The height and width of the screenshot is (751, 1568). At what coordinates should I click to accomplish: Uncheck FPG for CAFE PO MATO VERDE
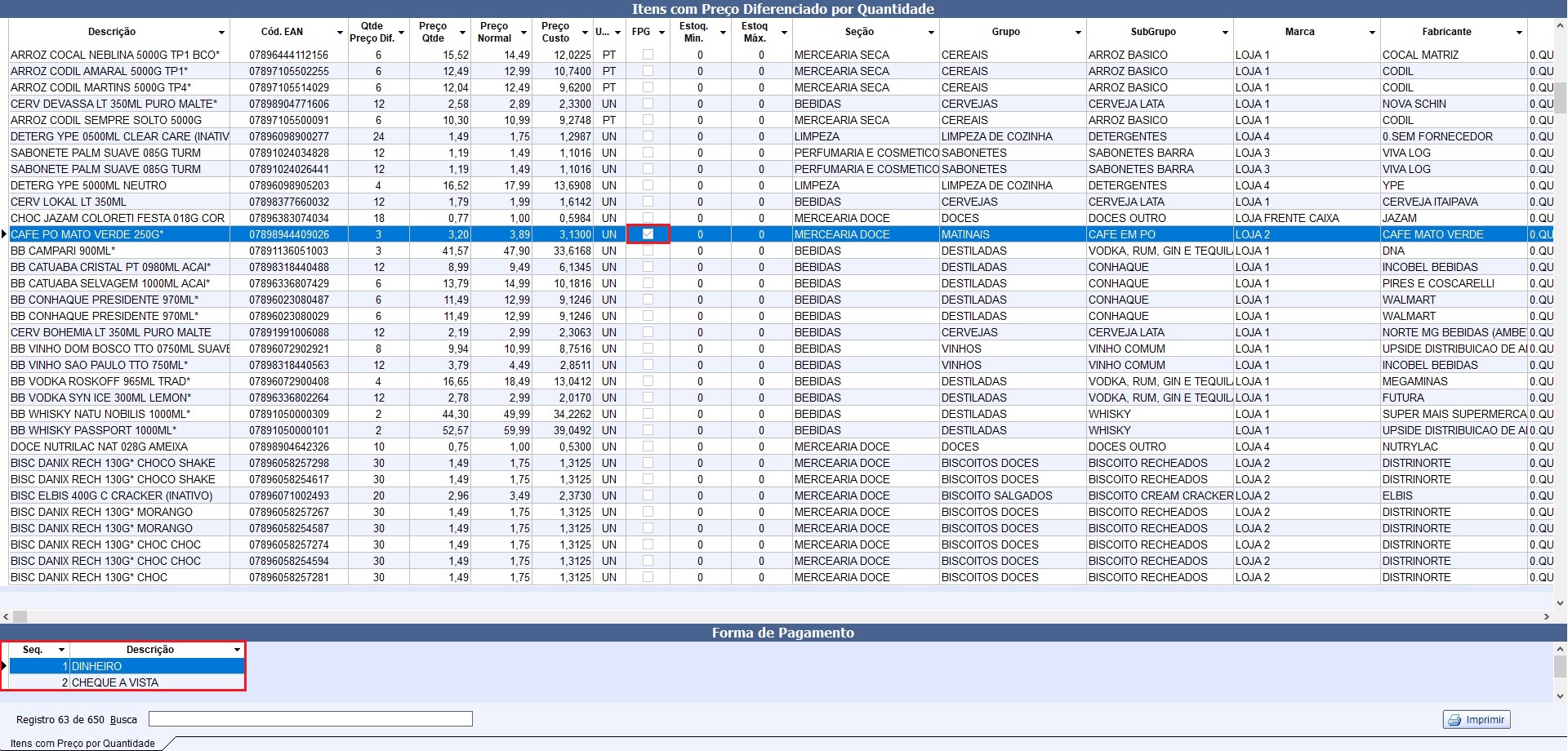click(x=648, y=234)
